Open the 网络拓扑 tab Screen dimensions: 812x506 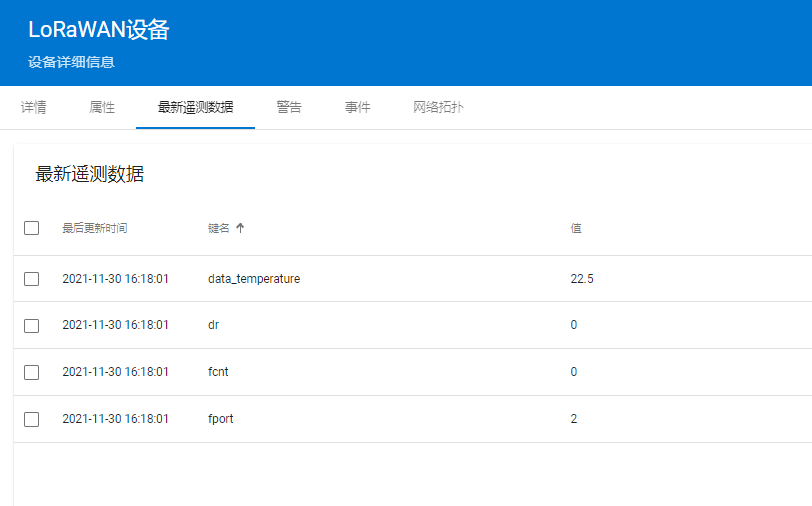point(438,107)
